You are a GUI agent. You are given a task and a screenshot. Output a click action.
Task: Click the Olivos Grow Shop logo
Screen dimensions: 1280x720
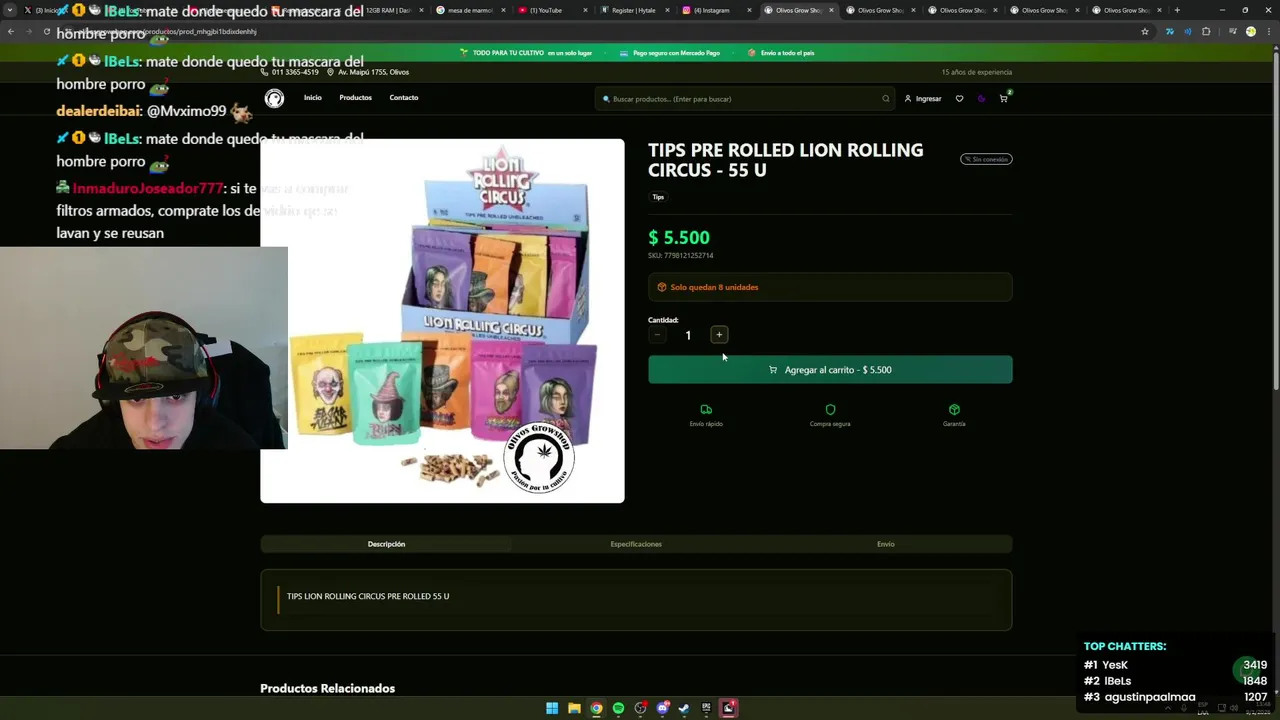[274, 98]
